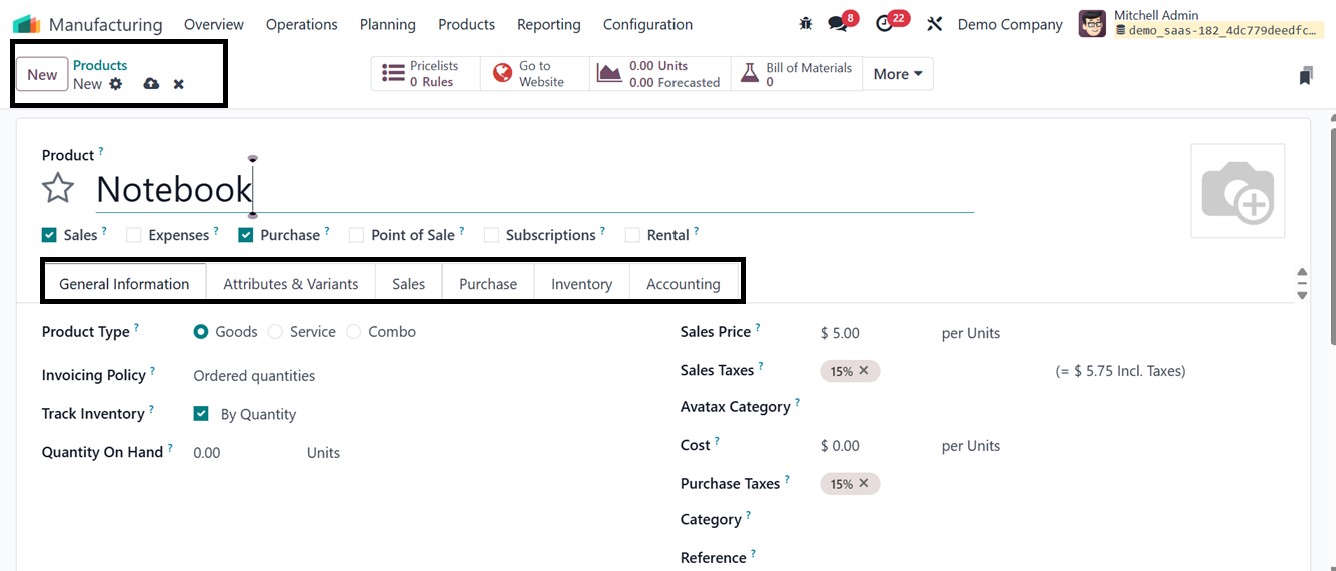Image resolution: width=1336 pixels, height=571 pixels.
Task: Discard changes with the X icon
Action: click(178, 84)
